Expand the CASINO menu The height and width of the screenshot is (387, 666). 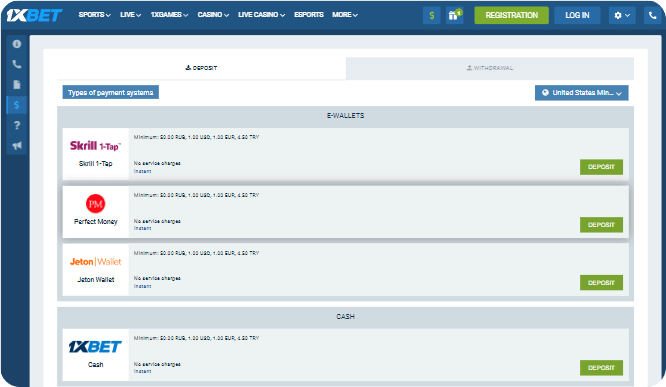pyautogui.click(x=213, y=15)
